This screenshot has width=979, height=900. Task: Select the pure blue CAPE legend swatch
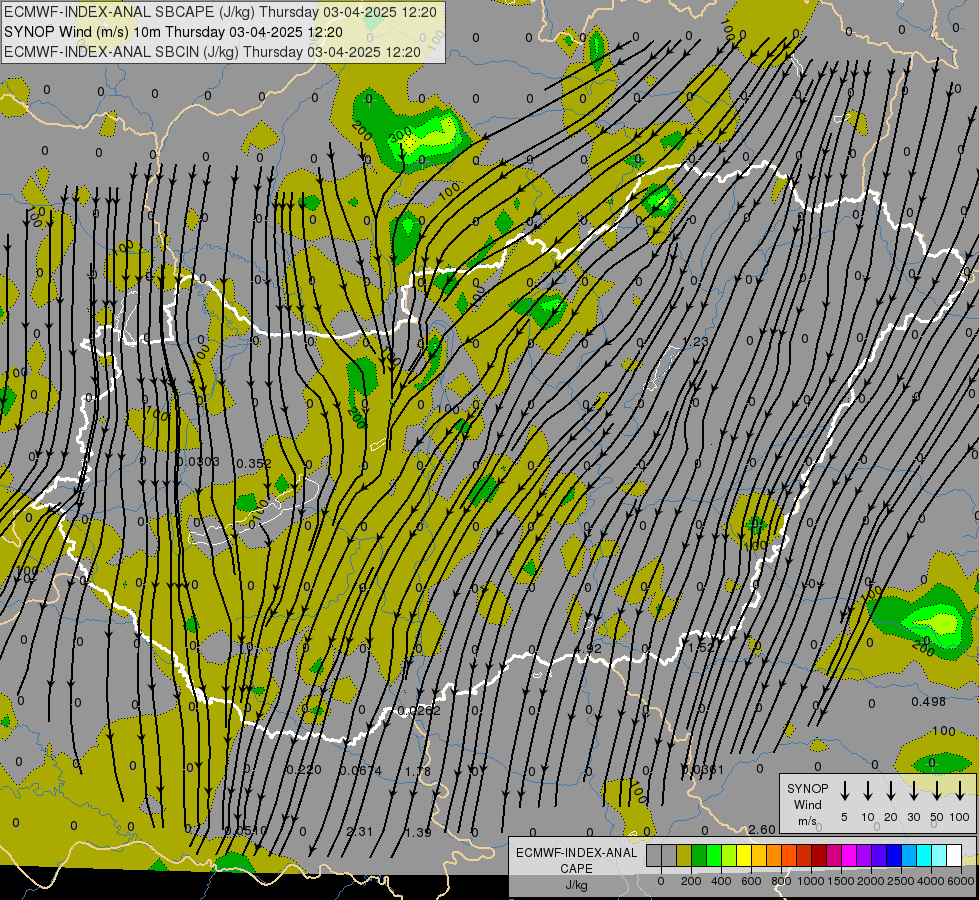[893, 856]
